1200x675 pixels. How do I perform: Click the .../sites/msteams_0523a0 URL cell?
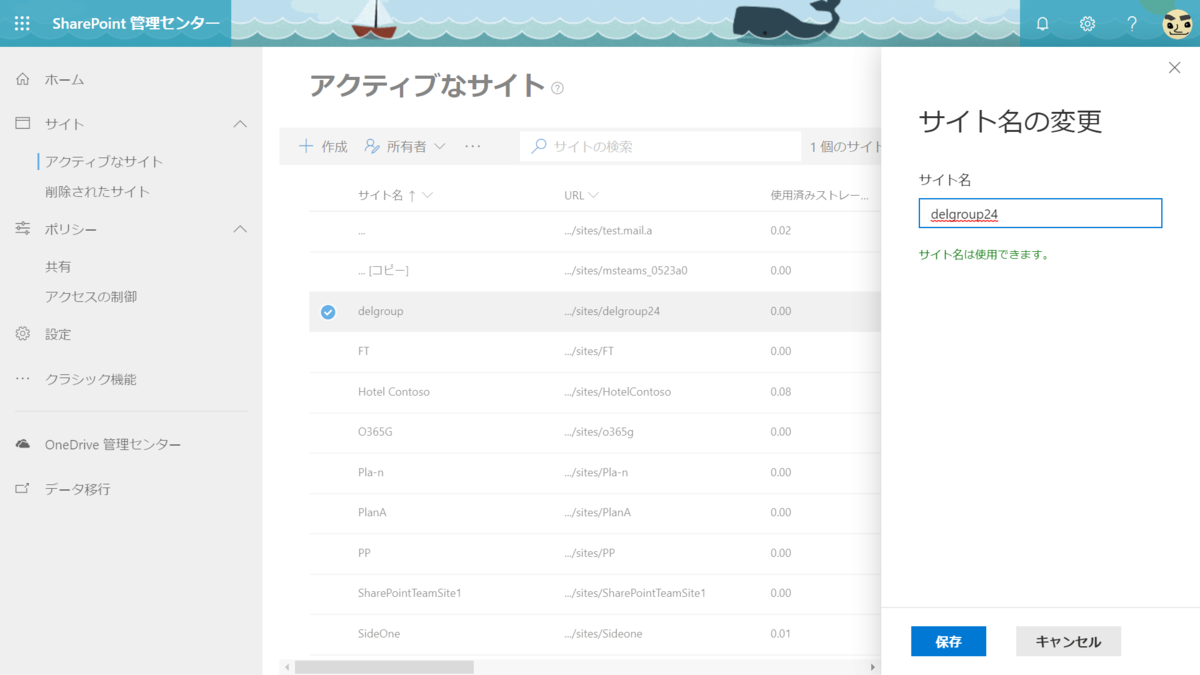tap(626, 271)
